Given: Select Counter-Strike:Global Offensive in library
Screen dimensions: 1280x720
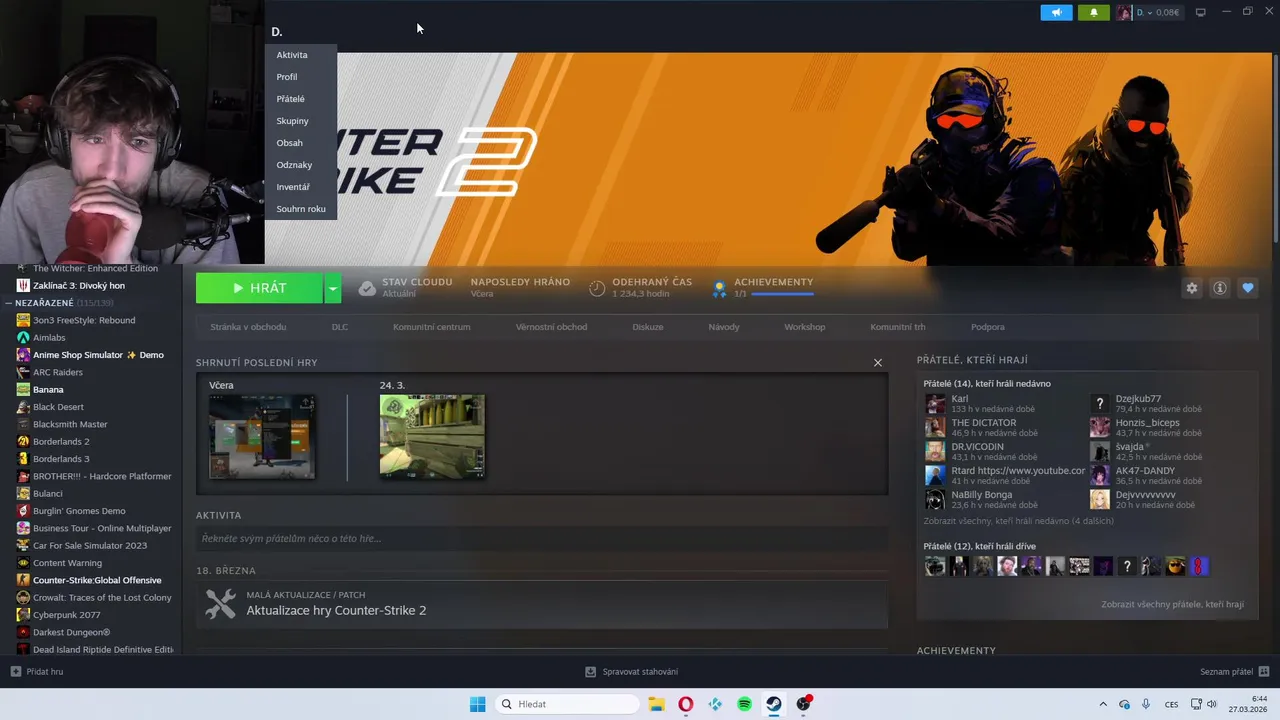Looking at the screenshot, I should [97, 580].
